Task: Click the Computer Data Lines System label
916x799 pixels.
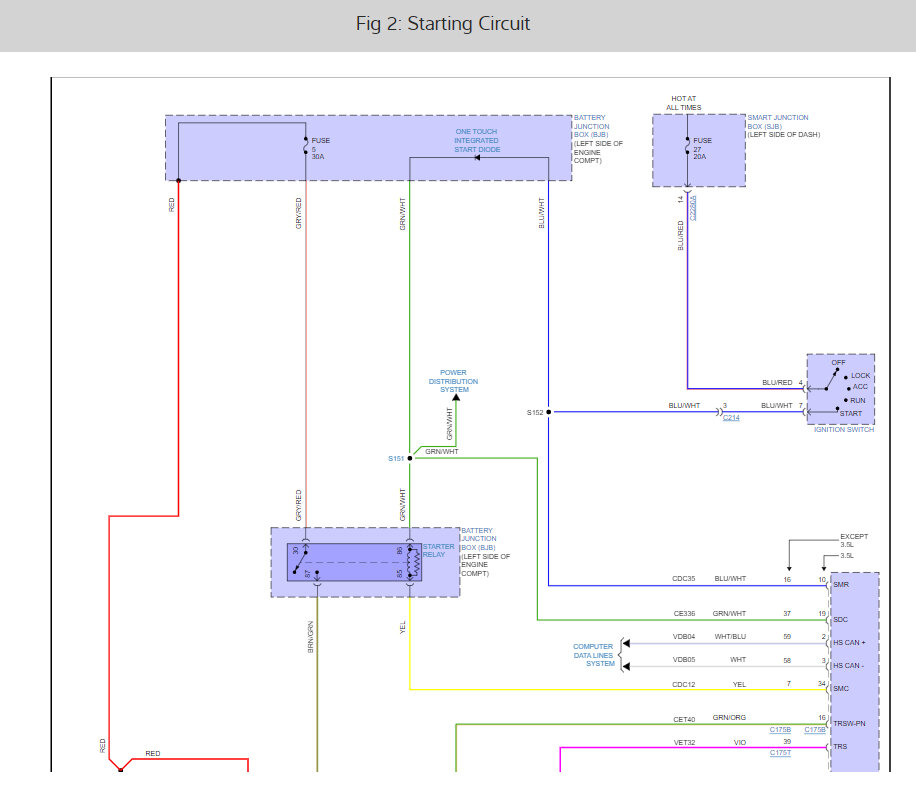Action: tap(593, 655)
